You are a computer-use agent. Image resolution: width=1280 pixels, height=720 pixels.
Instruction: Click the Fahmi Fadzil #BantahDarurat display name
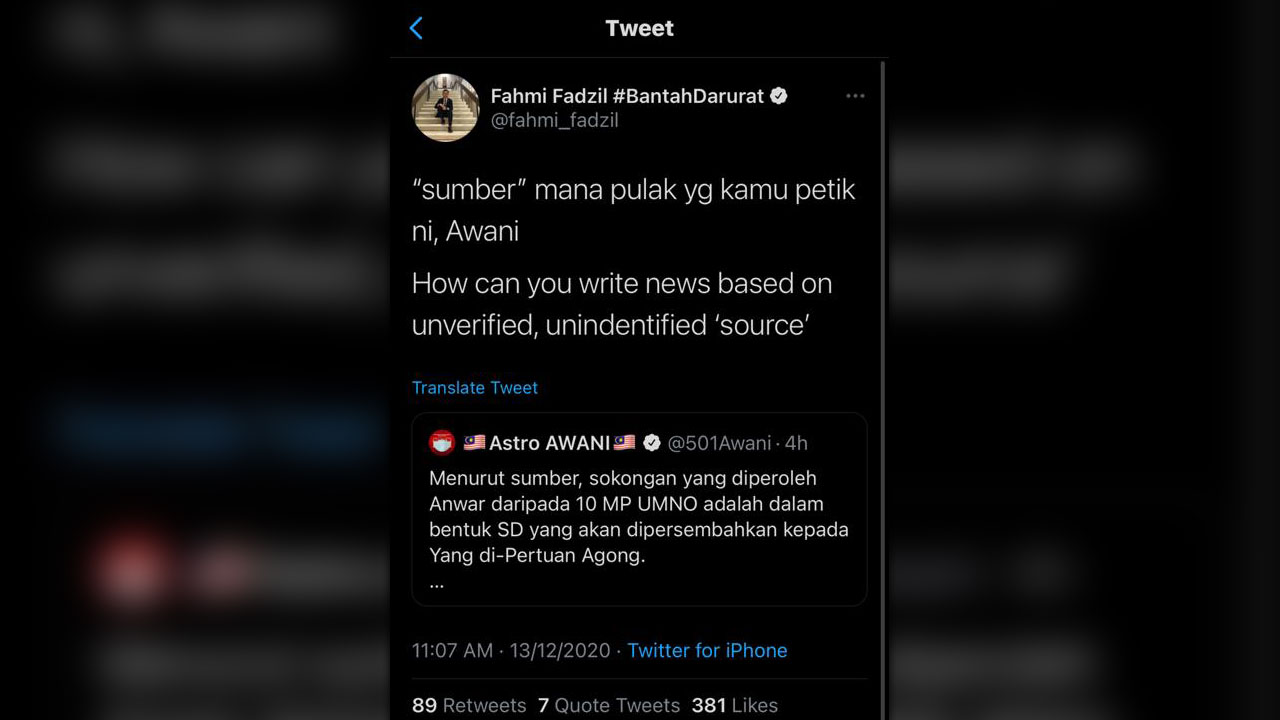point(627,96)
